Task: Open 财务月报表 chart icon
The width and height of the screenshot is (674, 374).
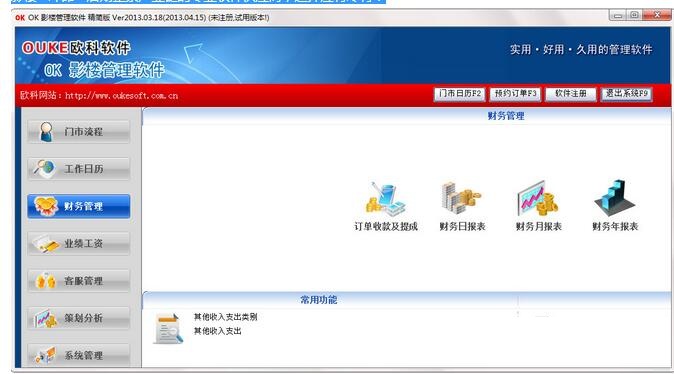Action: click(538, 199)
